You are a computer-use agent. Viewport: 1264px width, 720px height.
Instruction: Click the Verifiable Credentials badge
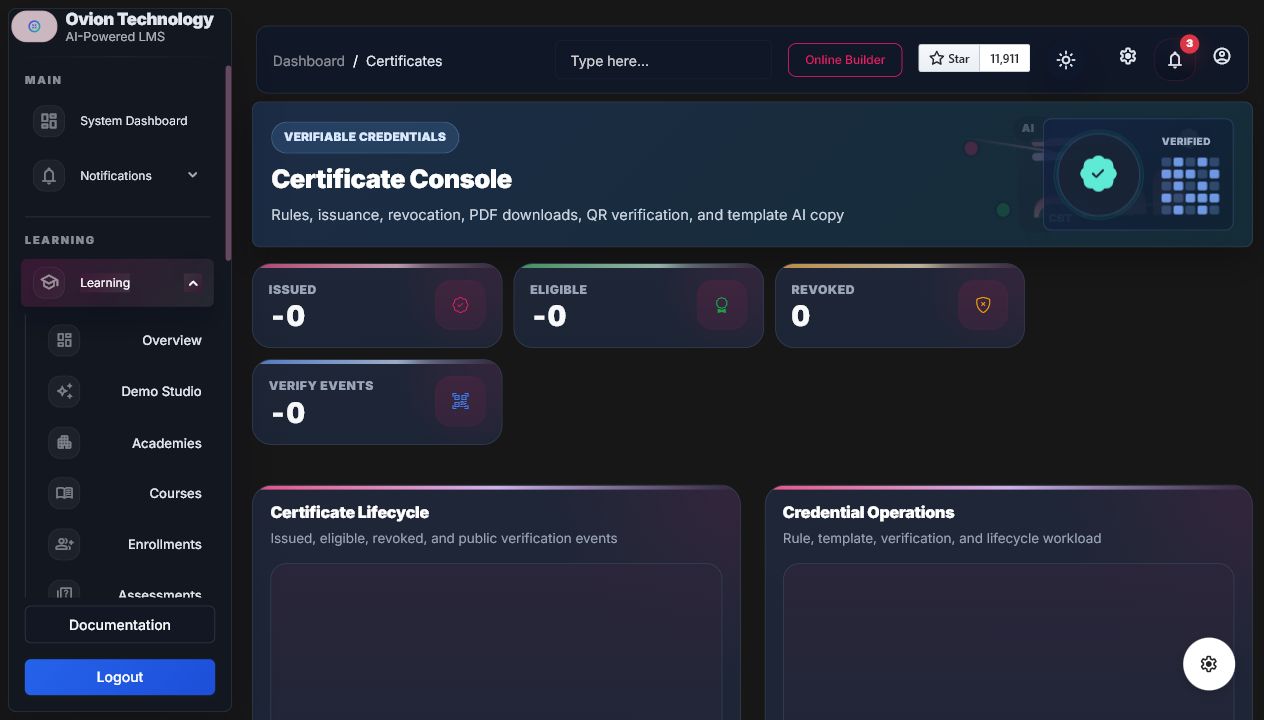point(365,137)
